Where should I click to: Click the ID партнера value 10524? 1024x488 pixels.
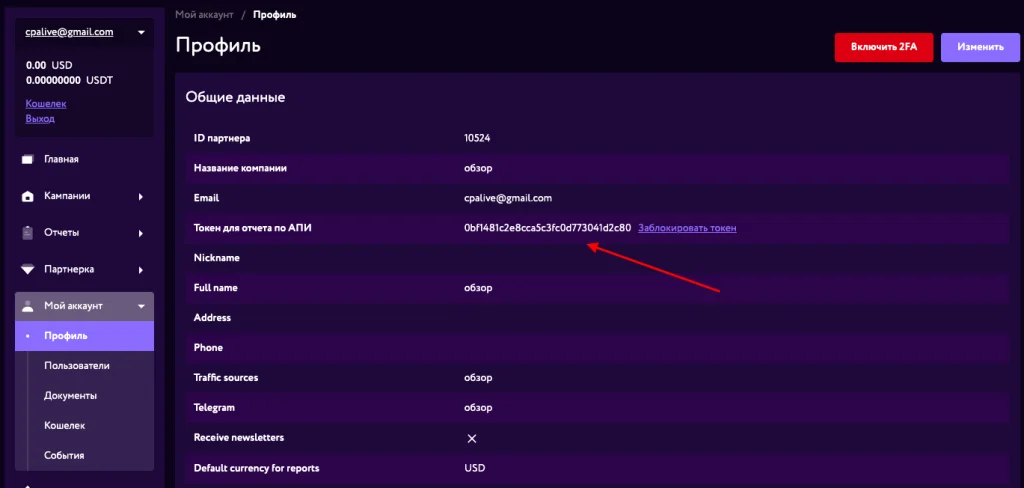pyautogui.click(x=477, y=138)
